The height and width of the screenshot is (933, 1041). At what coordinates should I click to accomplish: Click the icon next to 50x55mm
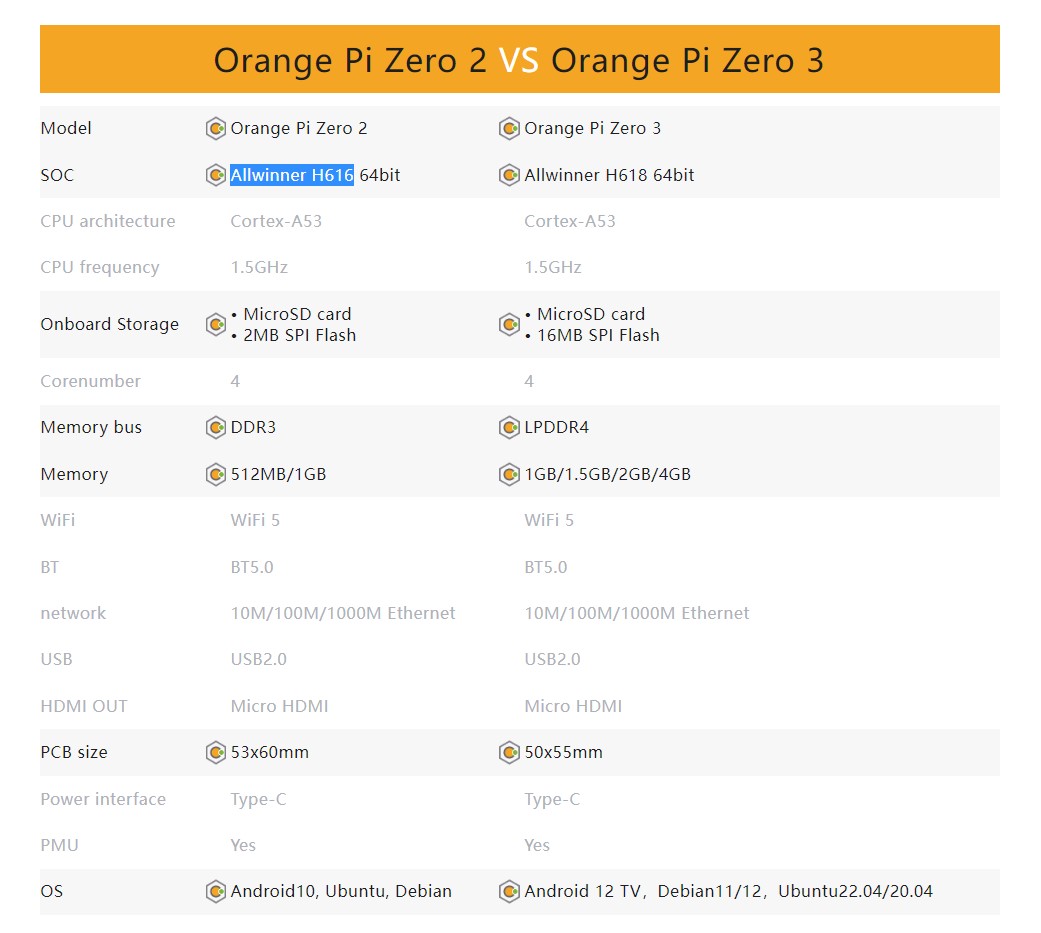[x=509, y=753]
